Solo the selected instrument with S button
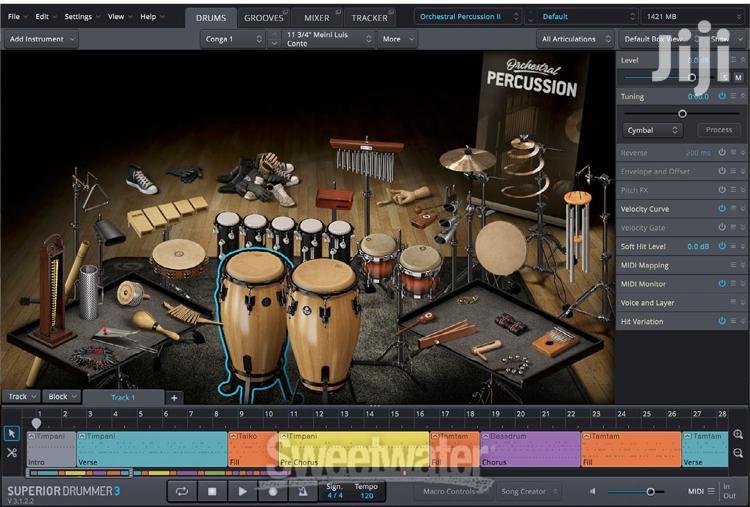The width and height of the screenshot is (750, 507). 725,77
